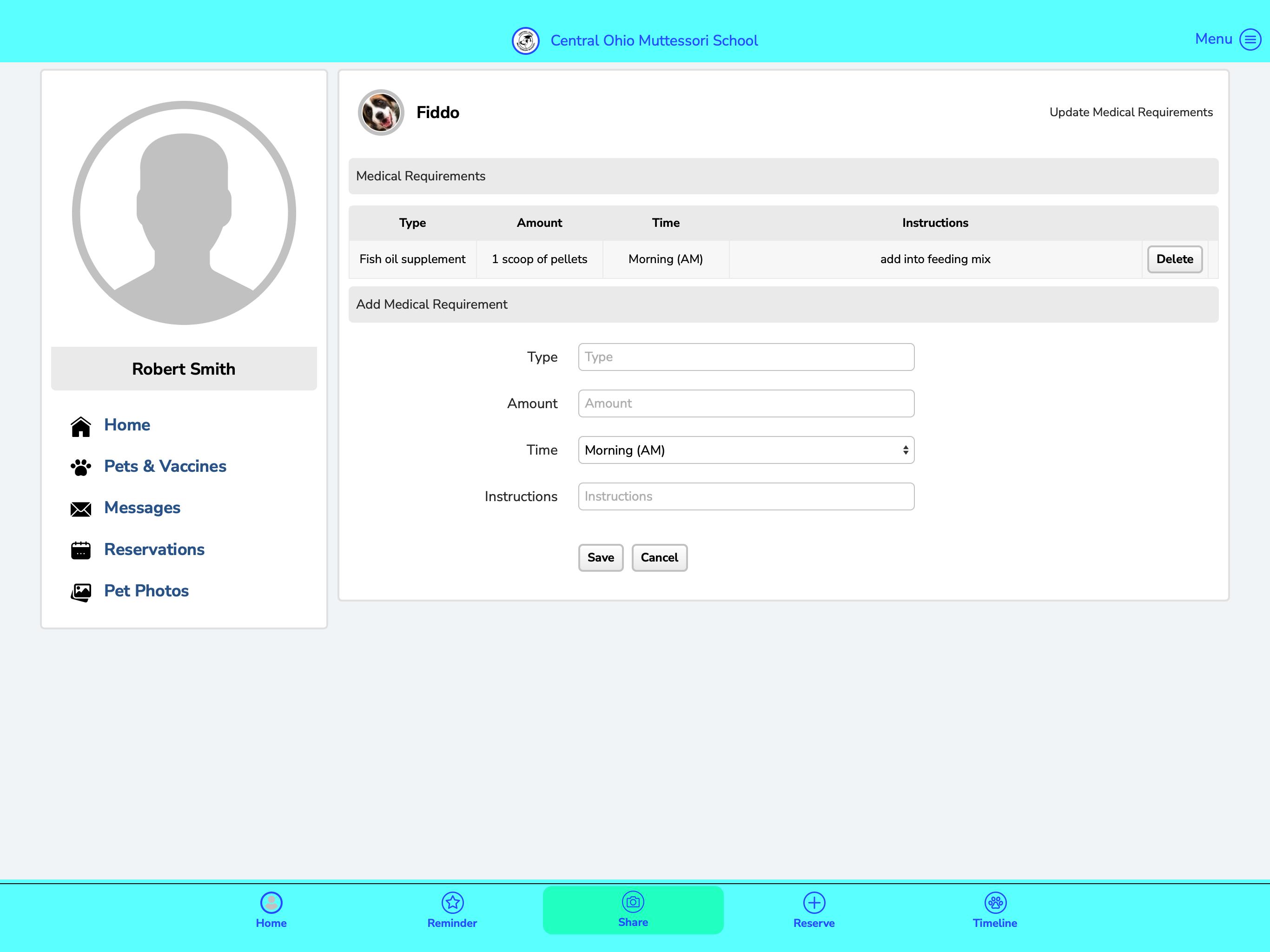Viewport: 1270px width, 952px height.
Task: Click the Medical Requirements section header
Action: click(783, 176)
